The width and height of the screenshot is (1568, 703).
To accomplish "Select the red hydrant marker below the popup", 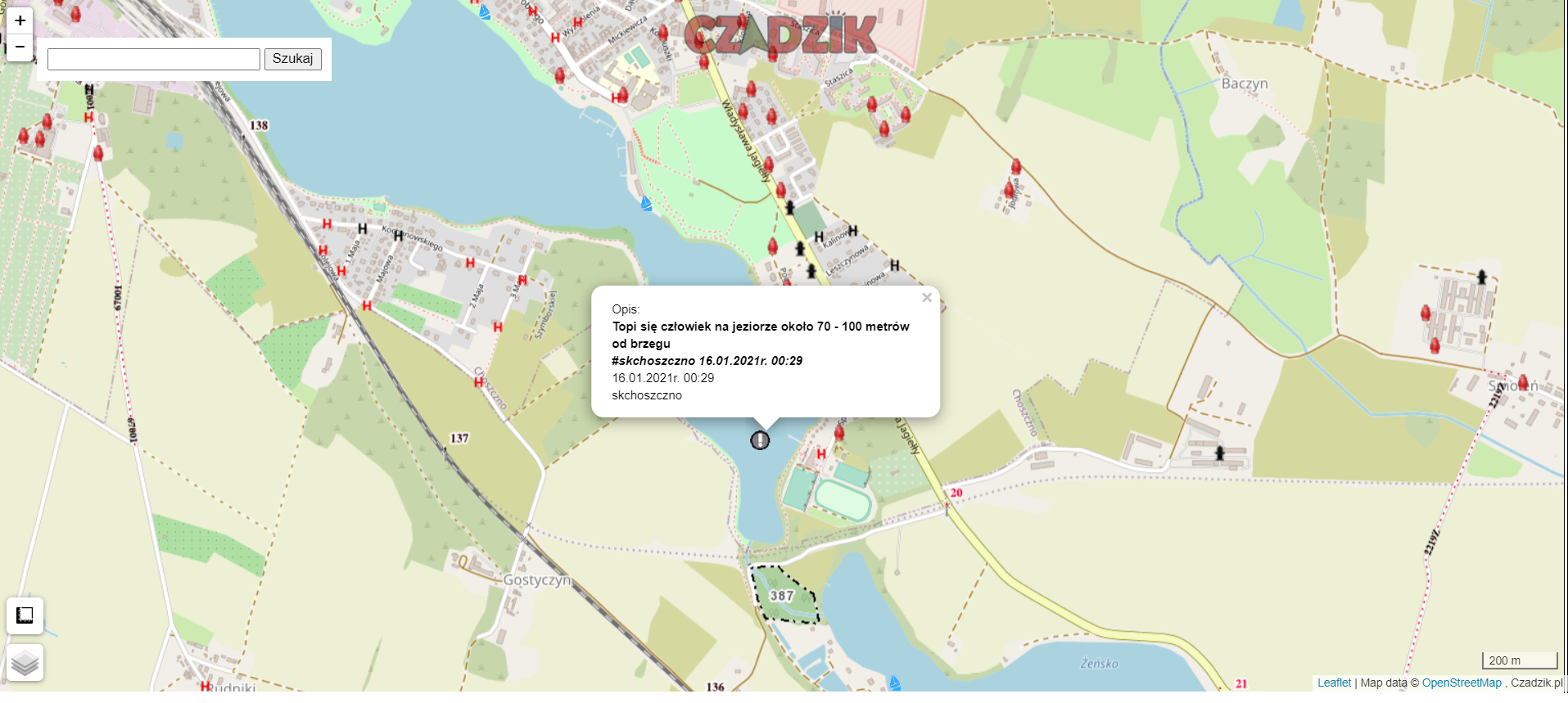I will click(x=838, y=431).
